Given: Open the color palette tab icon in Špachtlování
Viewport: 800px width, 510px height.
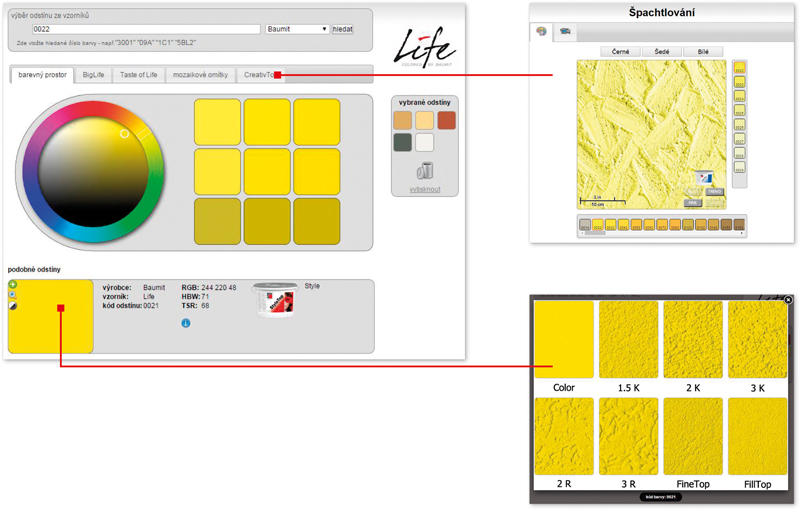Looking at the screenshot, I should [x=541, y=31].
